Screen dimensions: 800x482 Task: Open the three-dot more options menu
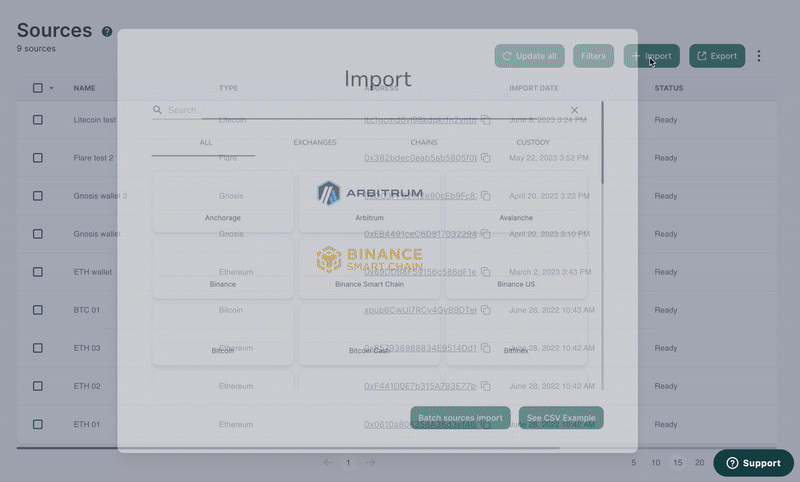pos(759,56)
